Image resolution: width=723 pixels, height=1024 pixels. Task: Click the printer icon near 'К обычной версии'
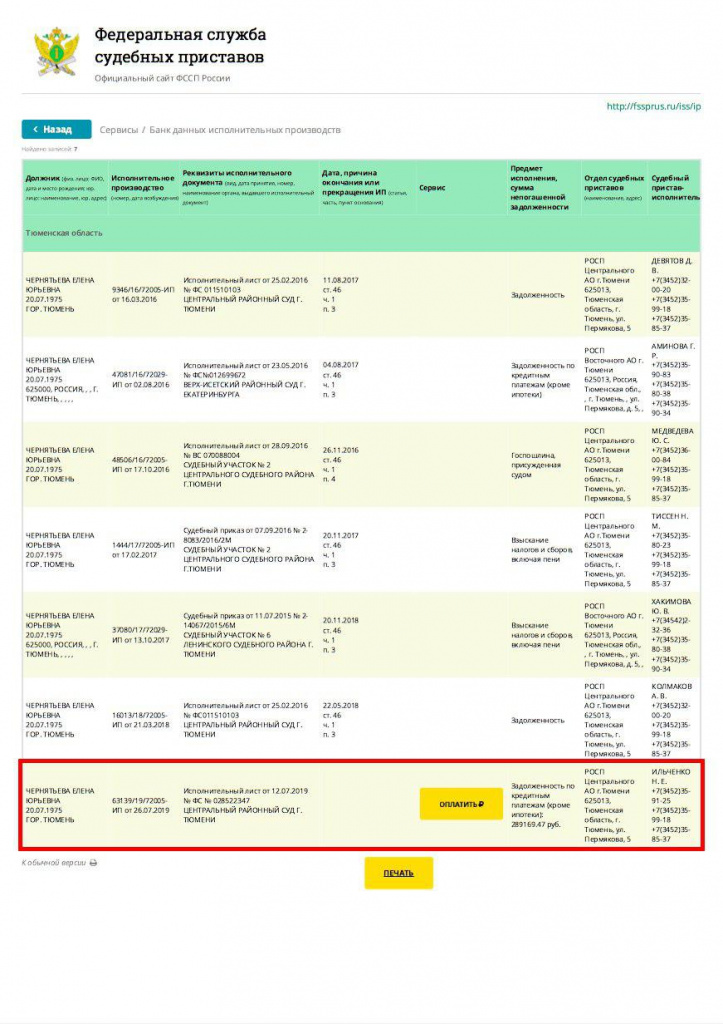(x=93, y=862)
